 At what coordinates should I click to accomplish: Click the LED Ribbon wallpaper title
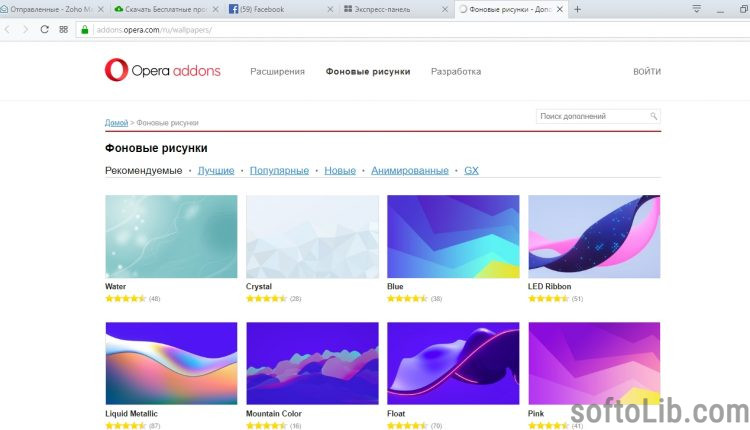tap(550, 287)
